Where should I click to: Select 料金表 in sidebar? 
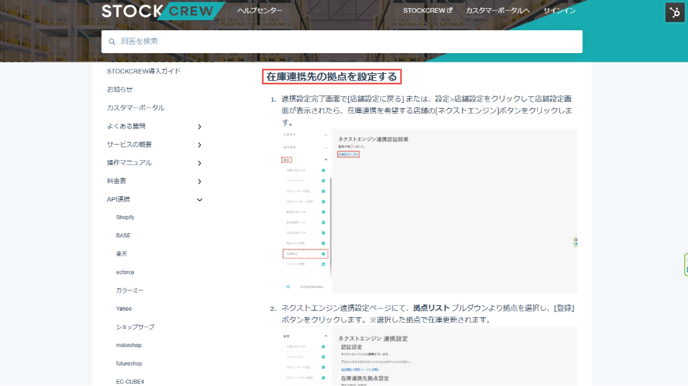pyautogui.click(x=116, y=181)
